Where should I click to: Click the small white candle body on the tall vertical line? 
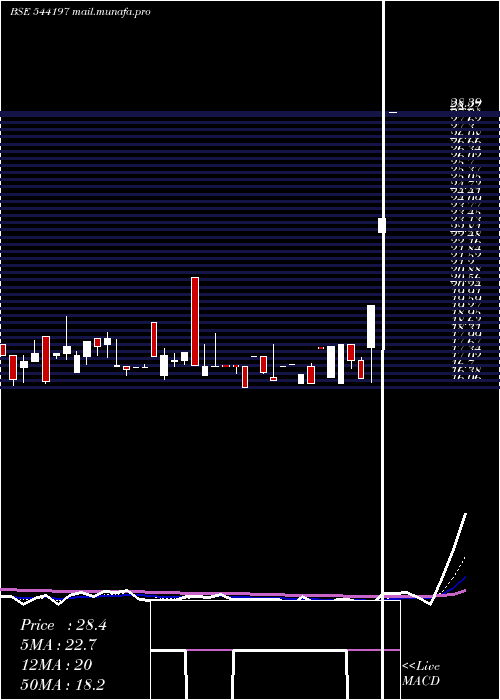pos(382,225)
